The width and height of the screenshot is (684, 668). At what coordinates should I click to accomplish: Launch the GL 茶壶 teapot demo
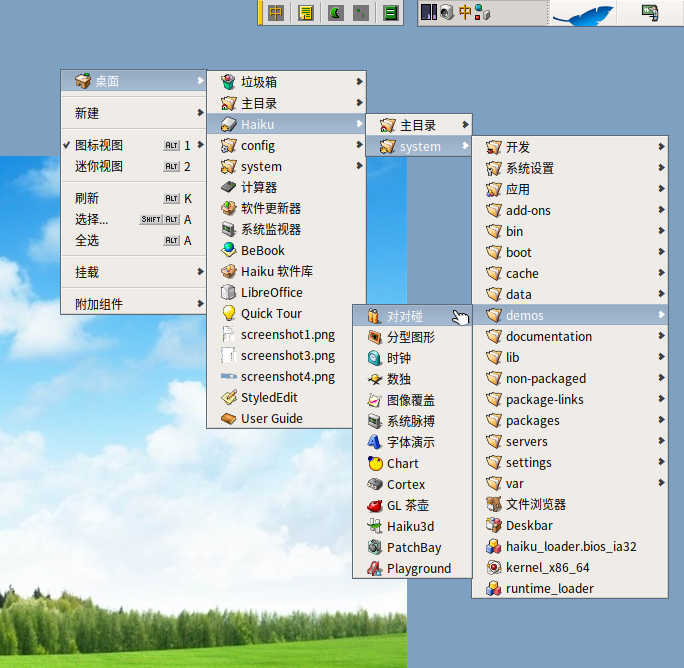tap(412, 505)
